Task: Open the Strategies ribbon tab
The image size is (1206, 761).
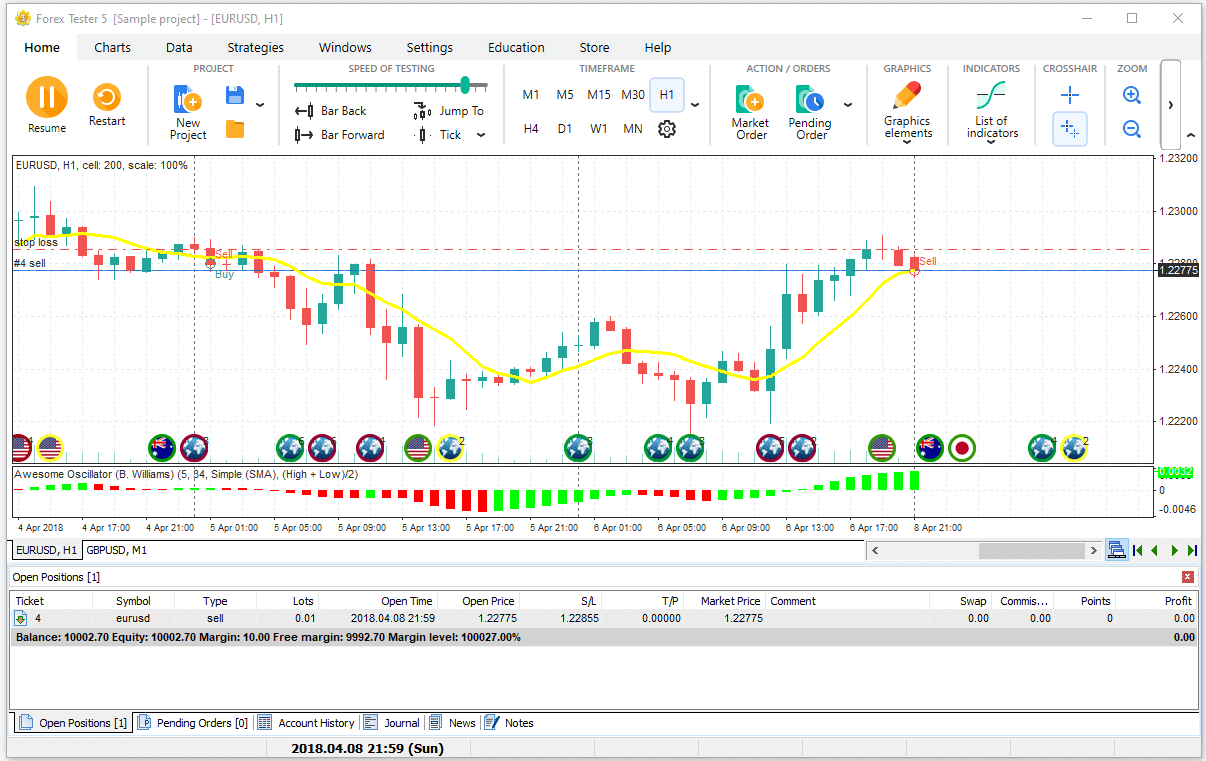Action: [255, 47]
